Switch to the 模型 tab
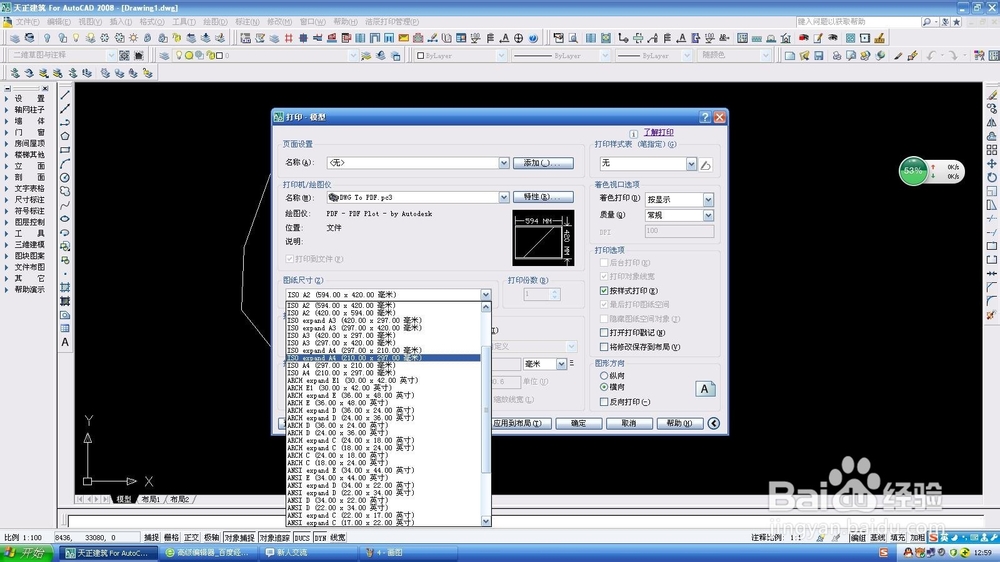The height and width of the screenshot is (562, 1000). [x=124, y=499]
